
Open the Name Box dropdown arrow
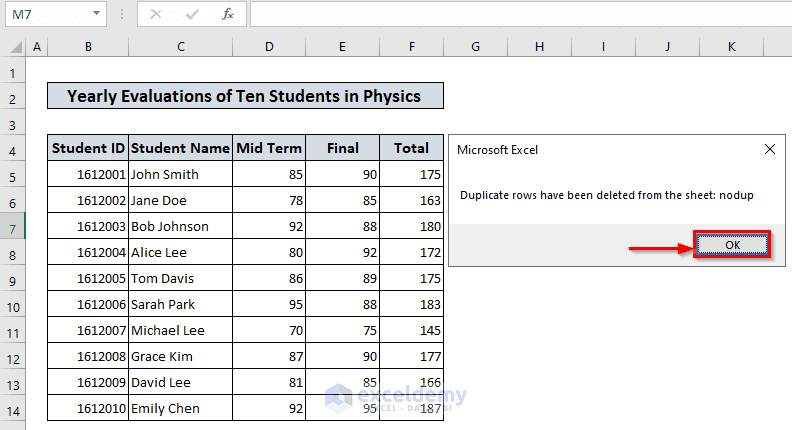pos(96,14)
